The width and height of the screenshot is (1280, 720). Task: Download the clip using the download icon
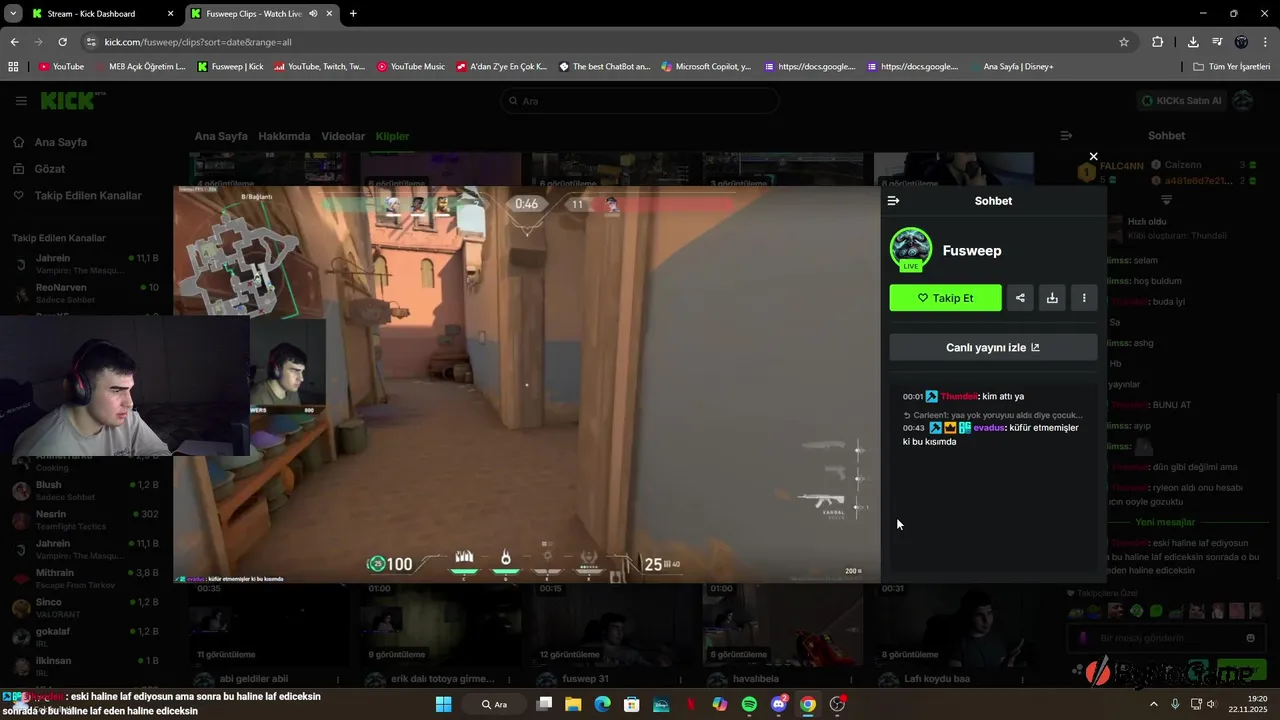(x=1052, y=298)
